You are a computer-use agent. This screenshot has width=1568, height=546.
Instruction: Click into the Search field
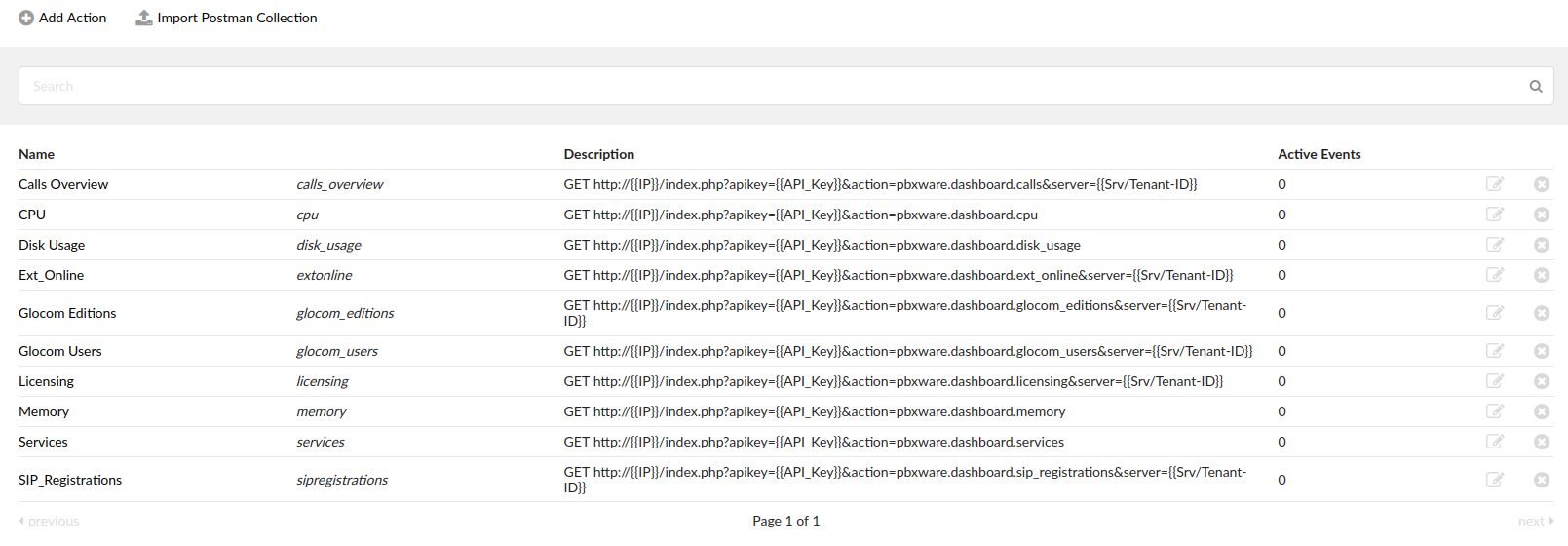pos(770,86)
